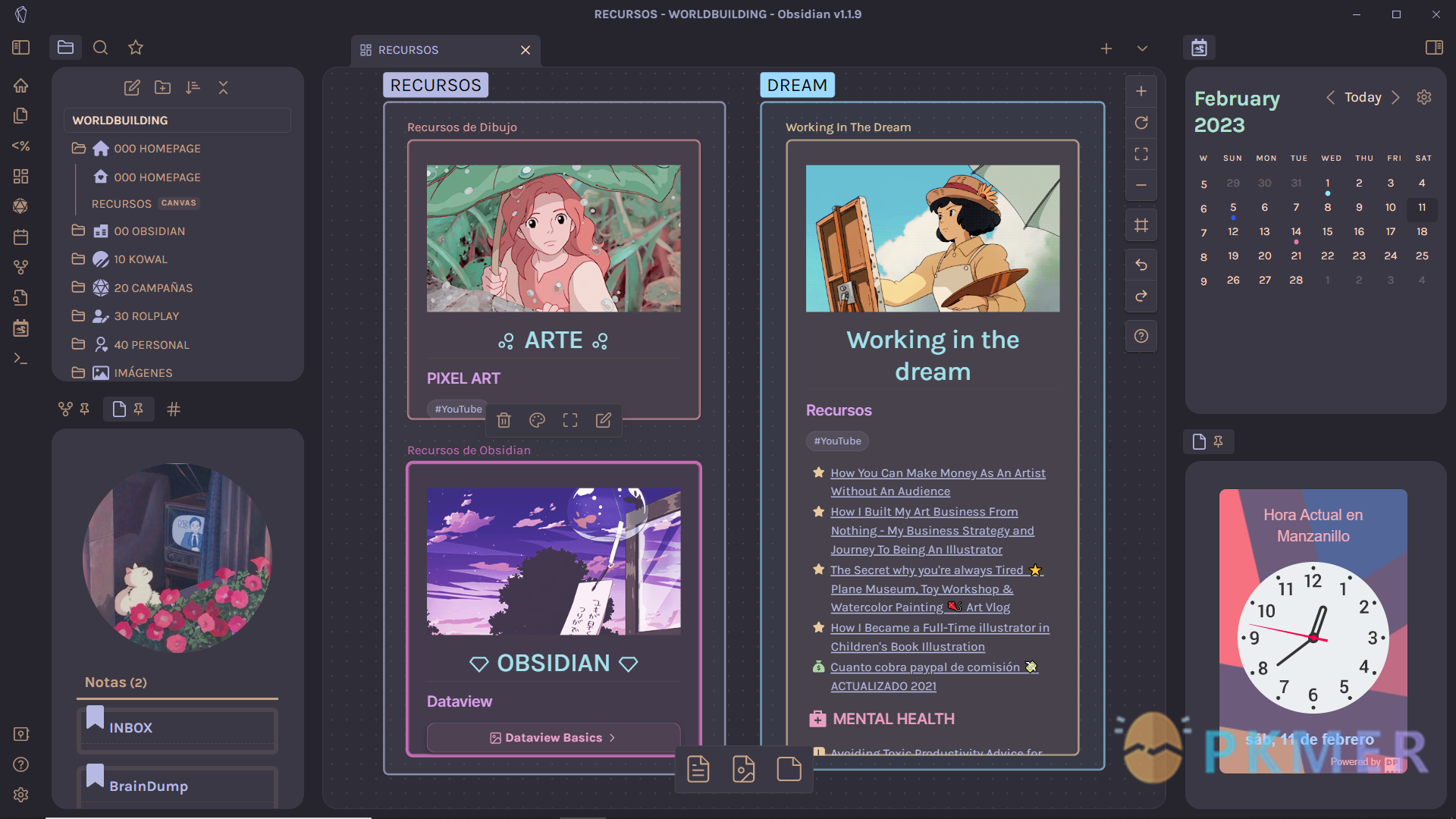Screen dimensions: 1456x819
Task: Toggle snap to grid icon on canvas
Action: click(1141, 225)
